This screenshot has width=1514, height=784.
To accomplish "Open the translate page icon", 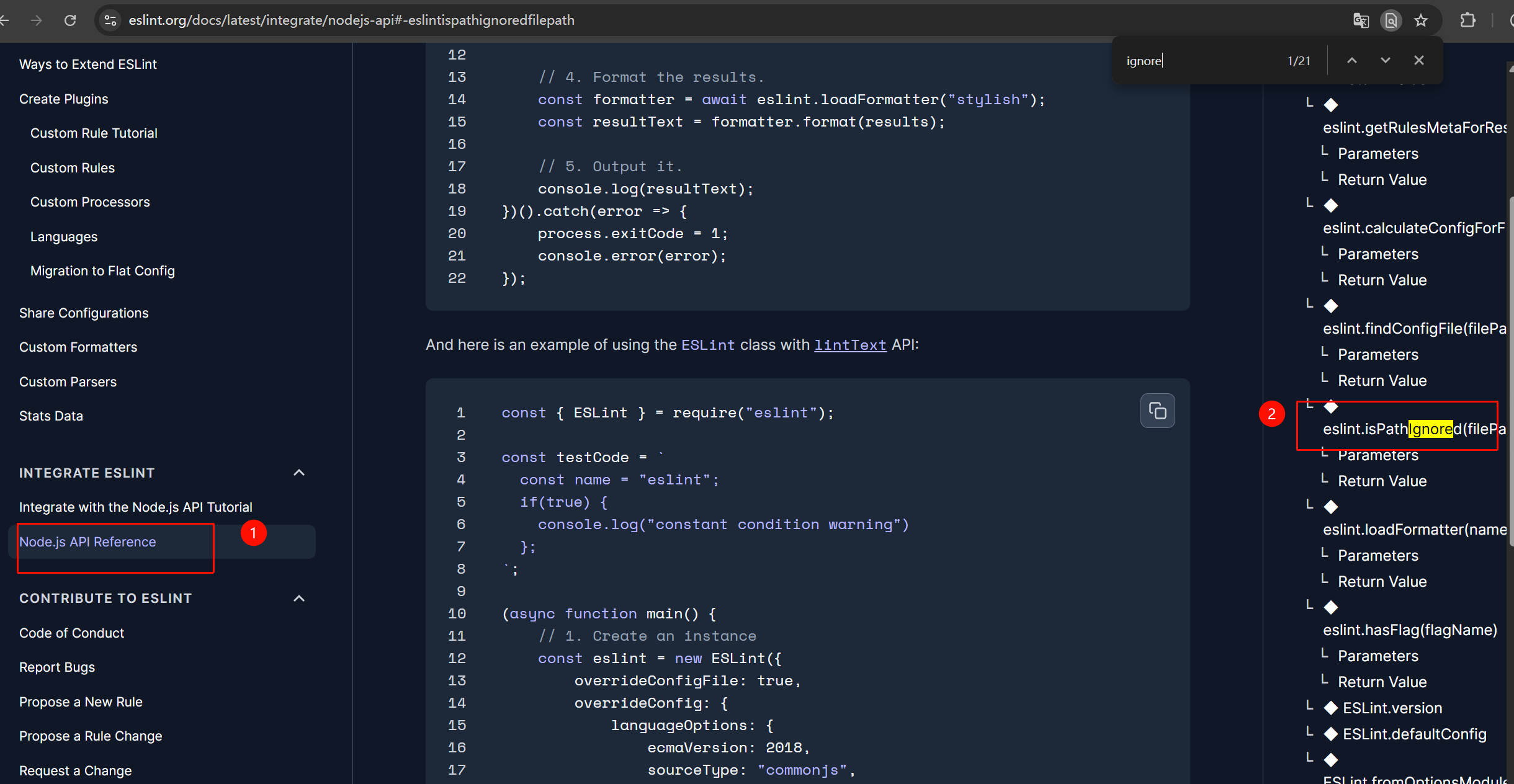I will click(1361, 20).
